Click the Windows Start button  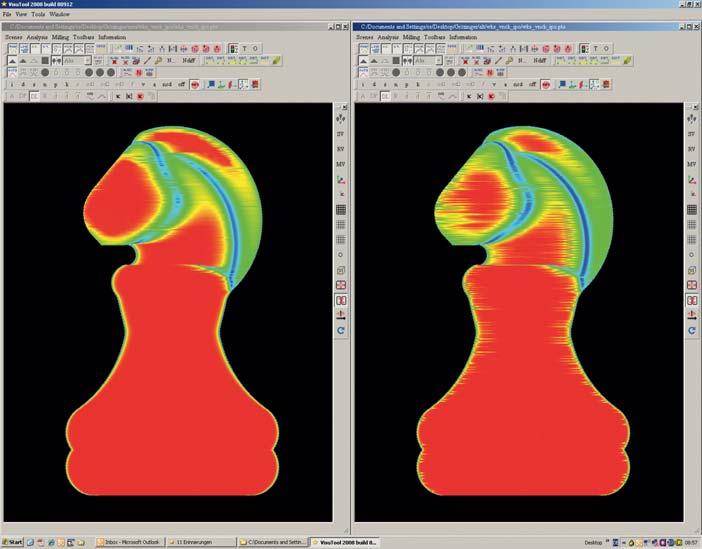pos(12,542)
